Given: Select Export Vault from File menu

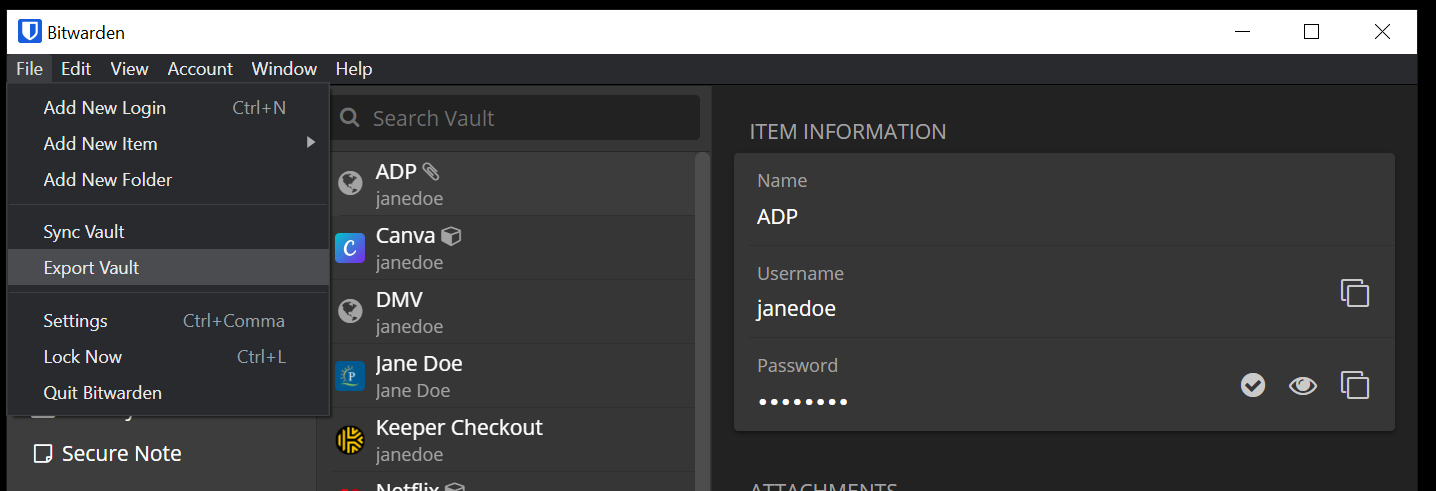Looking at the screenshot, I should tap(92, 268).
